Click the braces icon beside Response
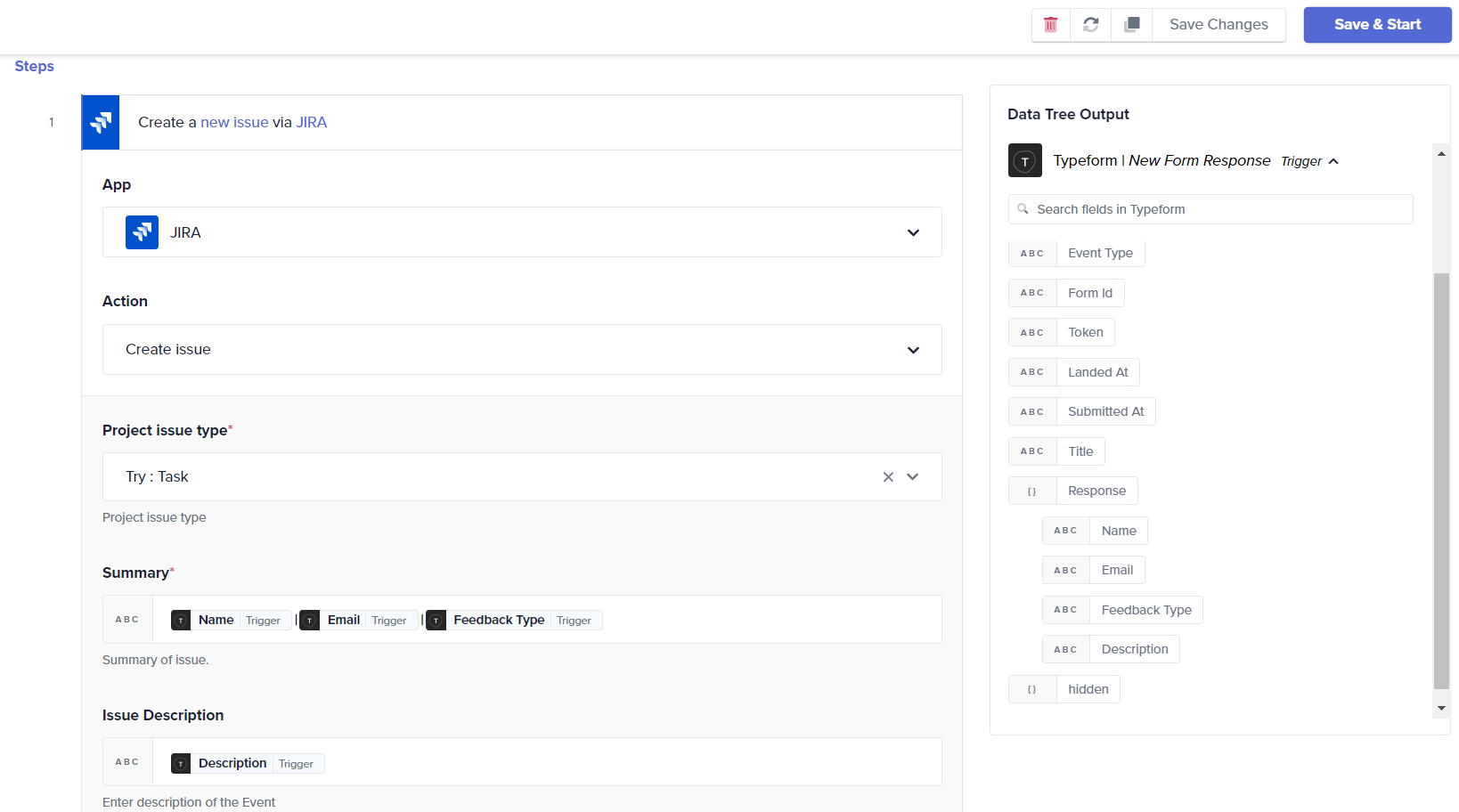 click(x=1032, y=491)
